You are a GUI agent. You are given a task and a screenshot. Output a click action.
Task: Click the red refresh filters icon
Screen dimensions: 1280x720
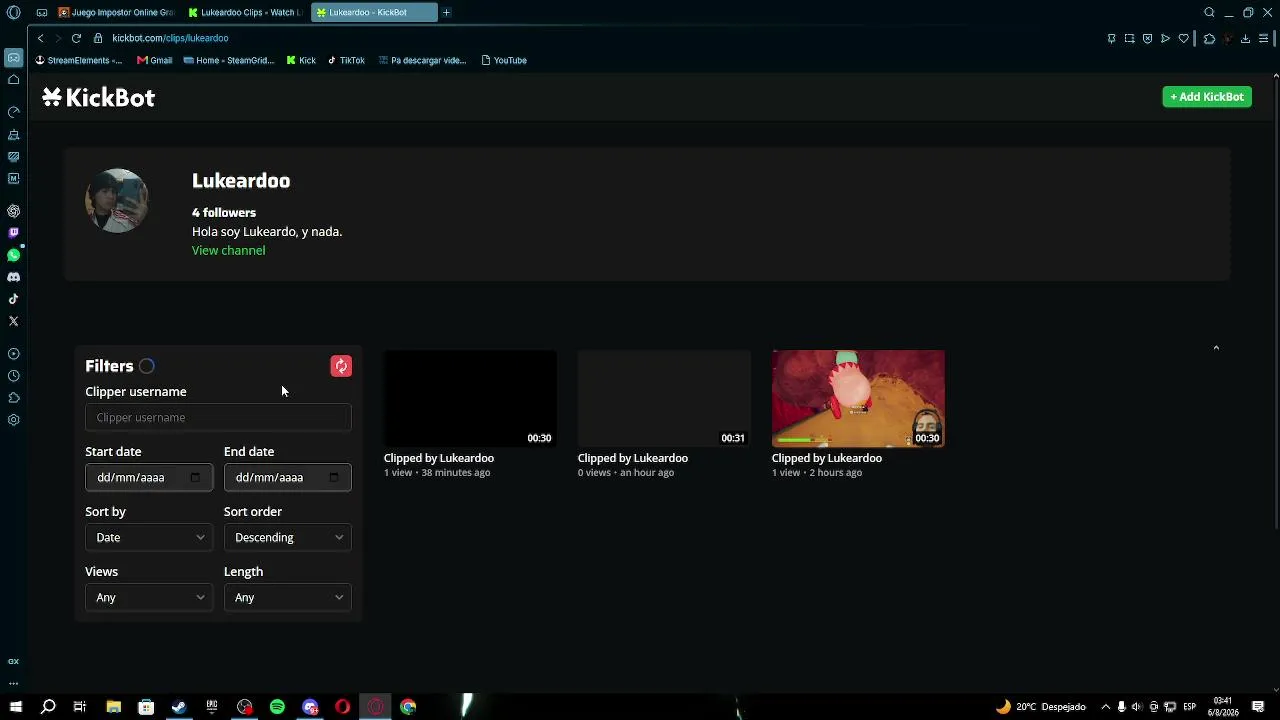[x=341, y=366]
